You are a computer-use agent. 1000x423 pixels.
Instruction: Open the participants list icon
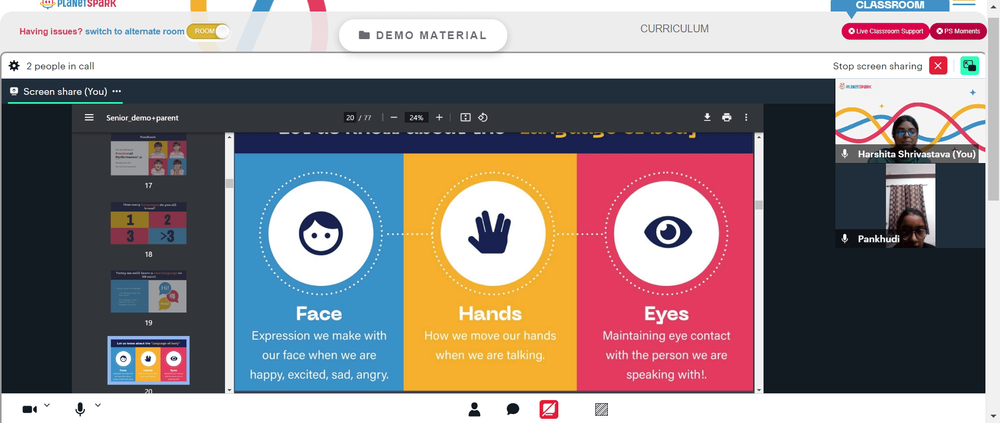474,409
